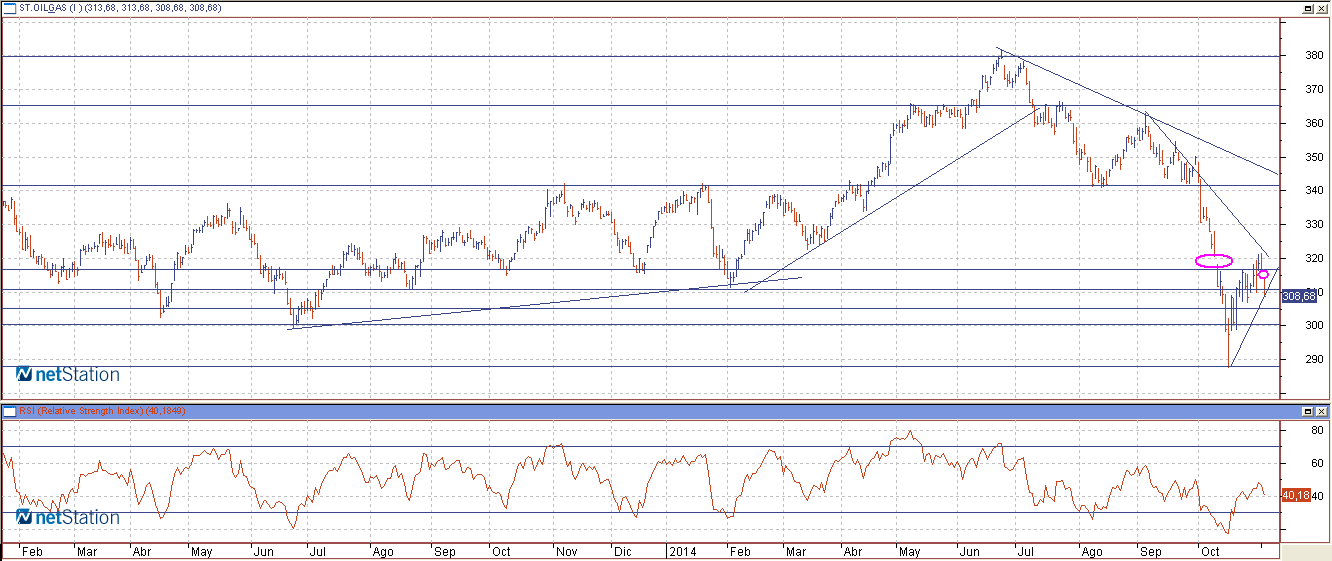The height and width of the screenshot is (561, 1332).
Task: Click the 290 price axis label
Action: pyautogui.click(x=1313, y=359)
